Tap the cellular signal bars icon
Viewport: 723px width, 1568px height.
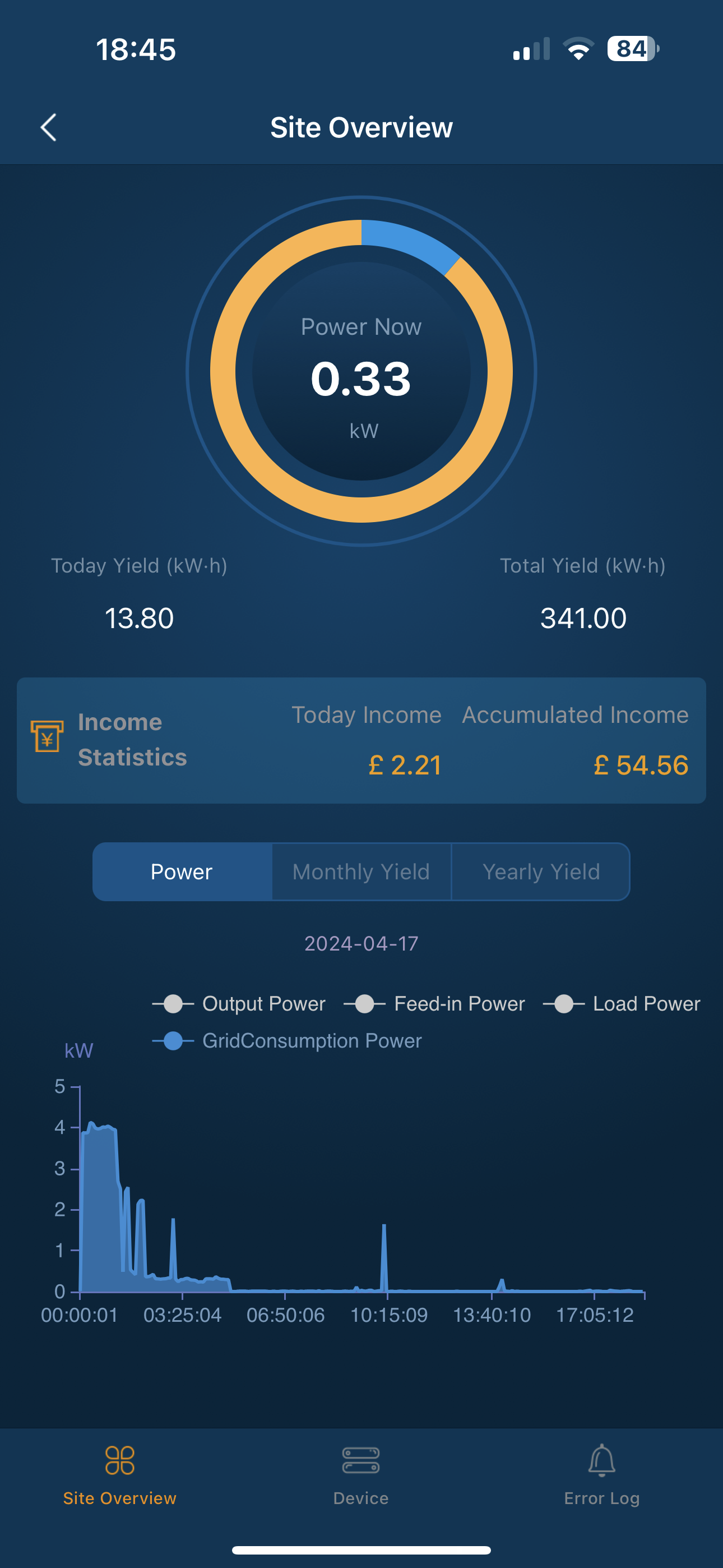(x=531, y=50)
